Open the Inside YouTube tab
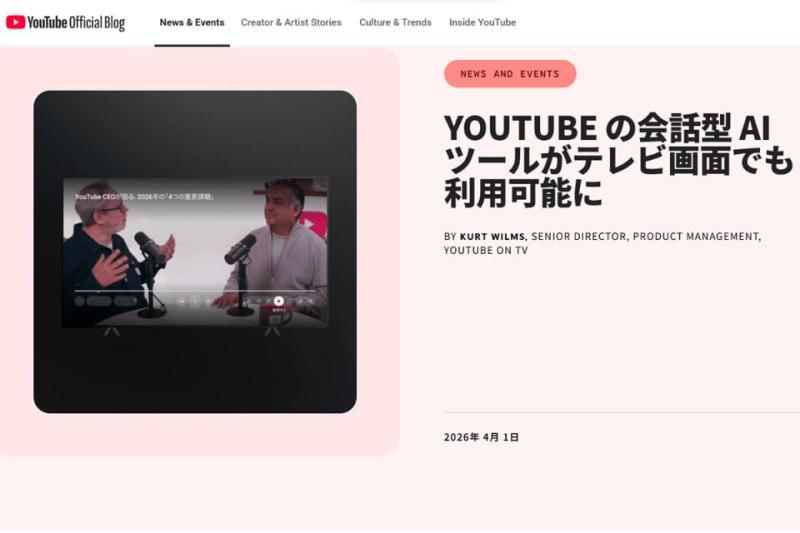 pyautogui.click(x=482, y=22)
